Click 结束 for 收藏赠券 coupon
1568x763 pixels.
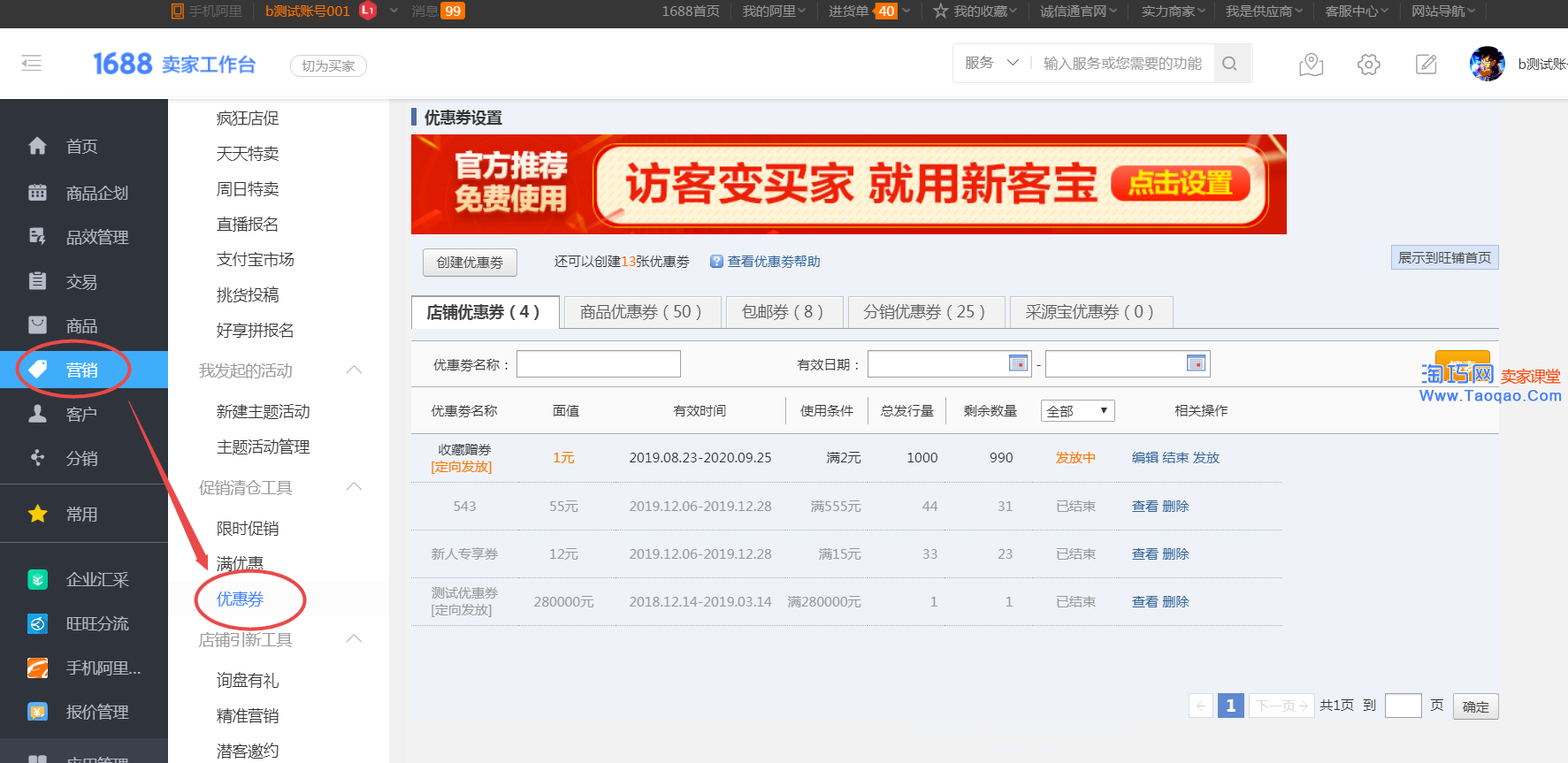1175,457
